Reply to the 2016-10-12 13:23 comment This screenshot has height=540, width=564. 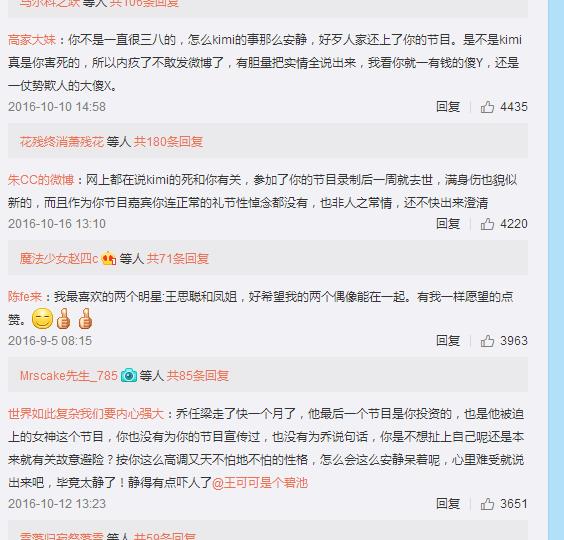coord(448,504)
